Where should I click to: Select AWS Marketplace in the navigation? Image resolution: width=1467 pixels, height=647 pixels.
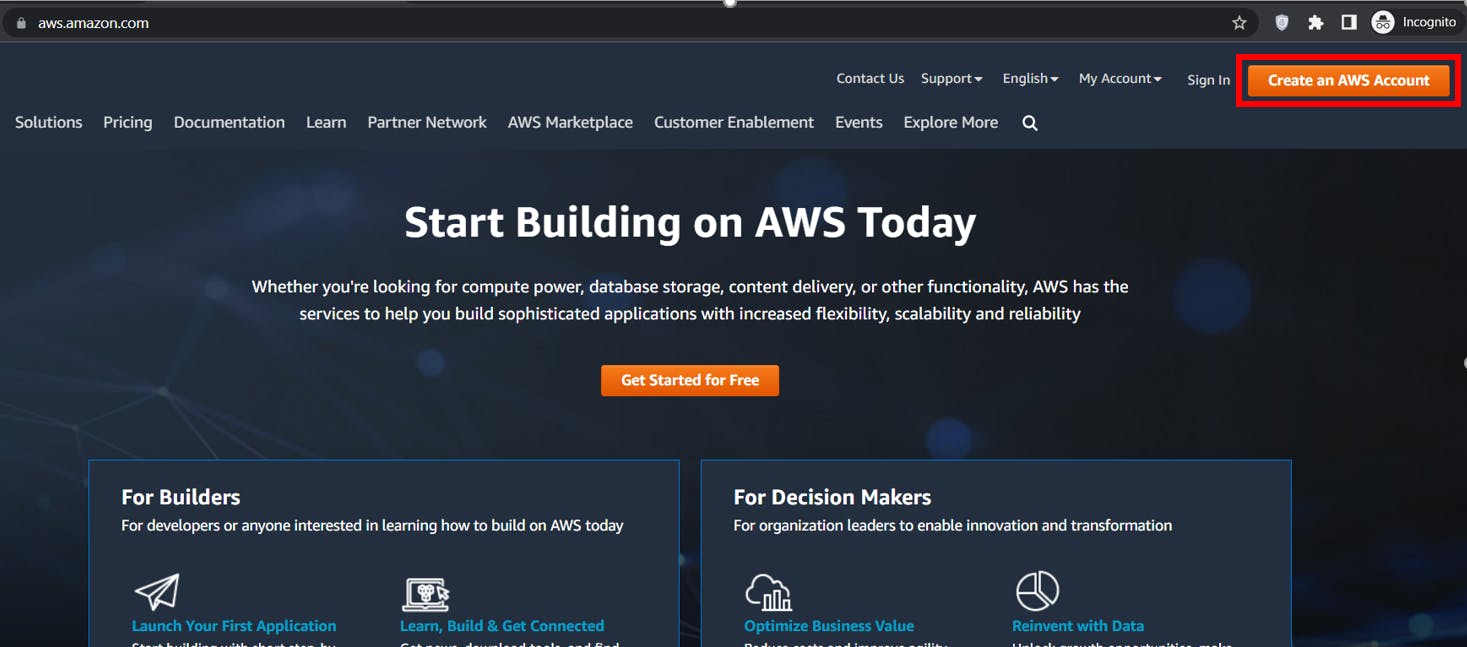[570, 122]
